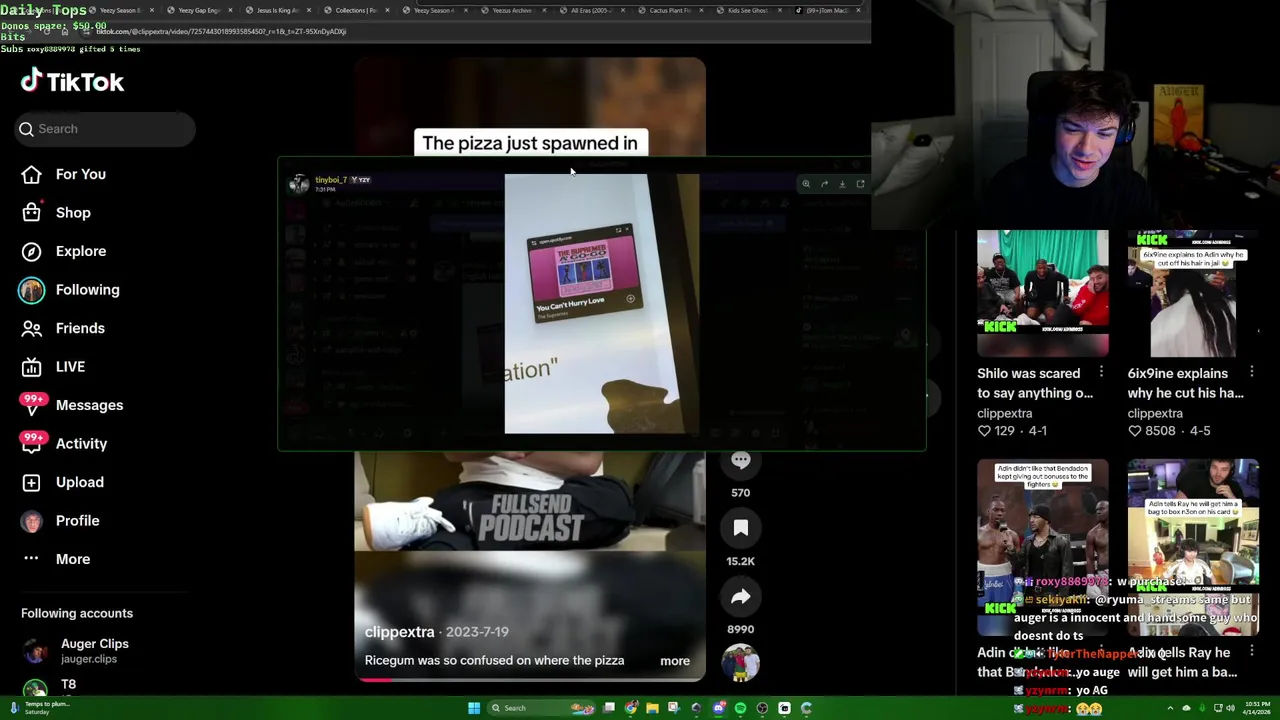The width and height of the screenshot is (1280, 720).
Task: Focus the TikTok Search field
Action: [105, 129]
